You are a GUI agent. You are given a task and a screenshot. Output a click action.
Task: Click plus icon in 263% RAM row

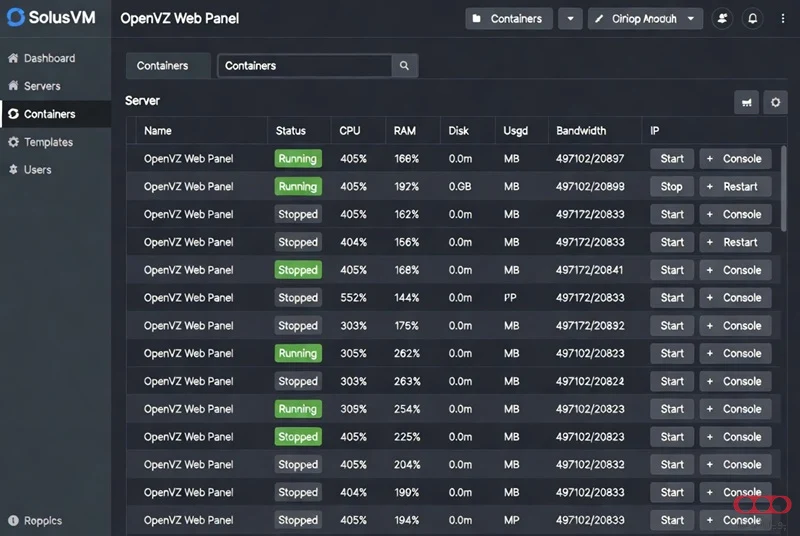(710, 381)
